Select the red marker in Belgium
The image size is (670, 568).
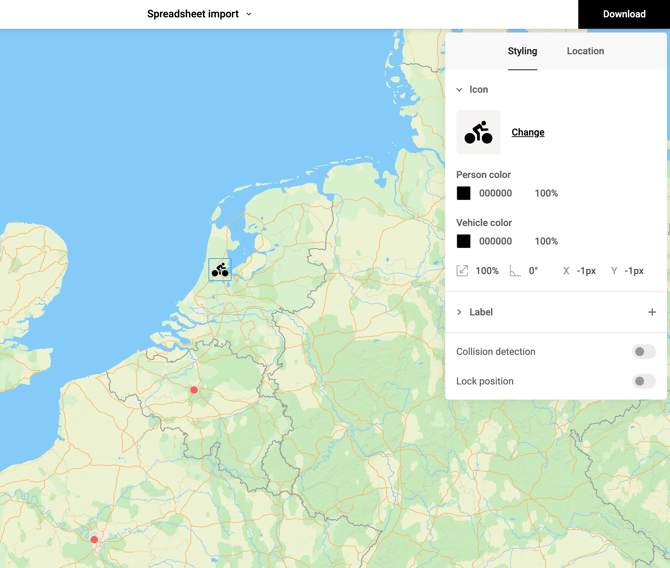click(x=194, y=390)
